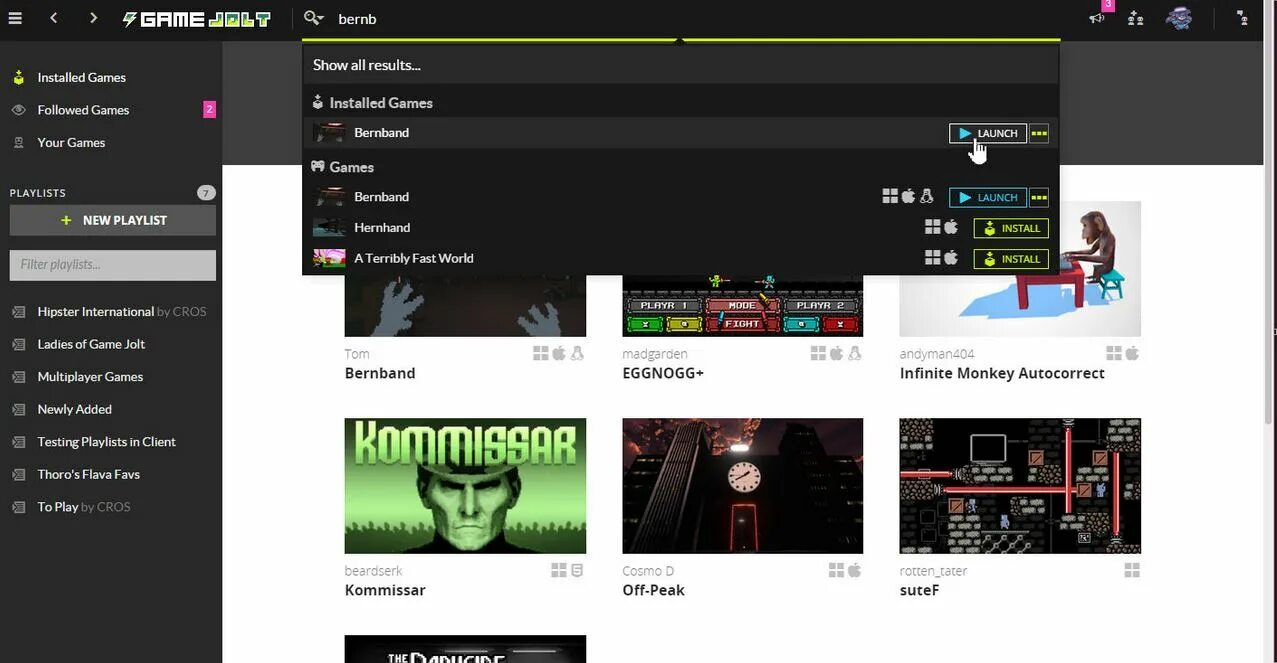The width and height of the screenshot is (1277, 663).
Task: Open the Off-Peak game thumbnail
Action: pyautogui.click(x=742, y=486)
